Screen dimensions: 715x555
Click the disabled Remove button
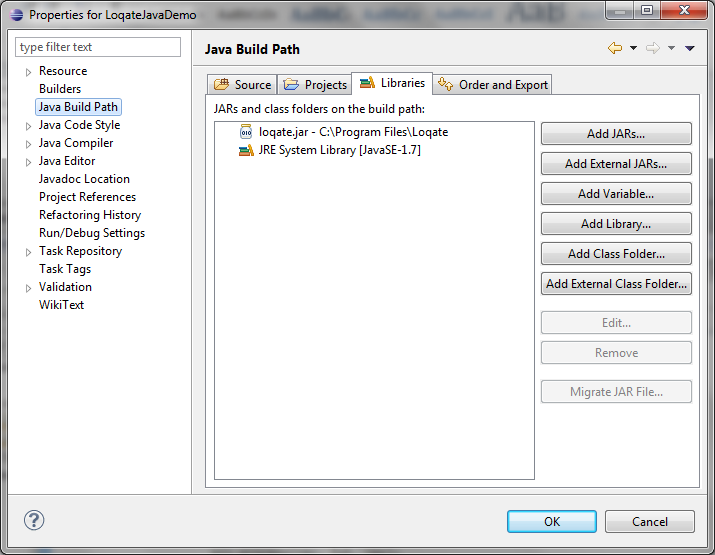(616, 353)
